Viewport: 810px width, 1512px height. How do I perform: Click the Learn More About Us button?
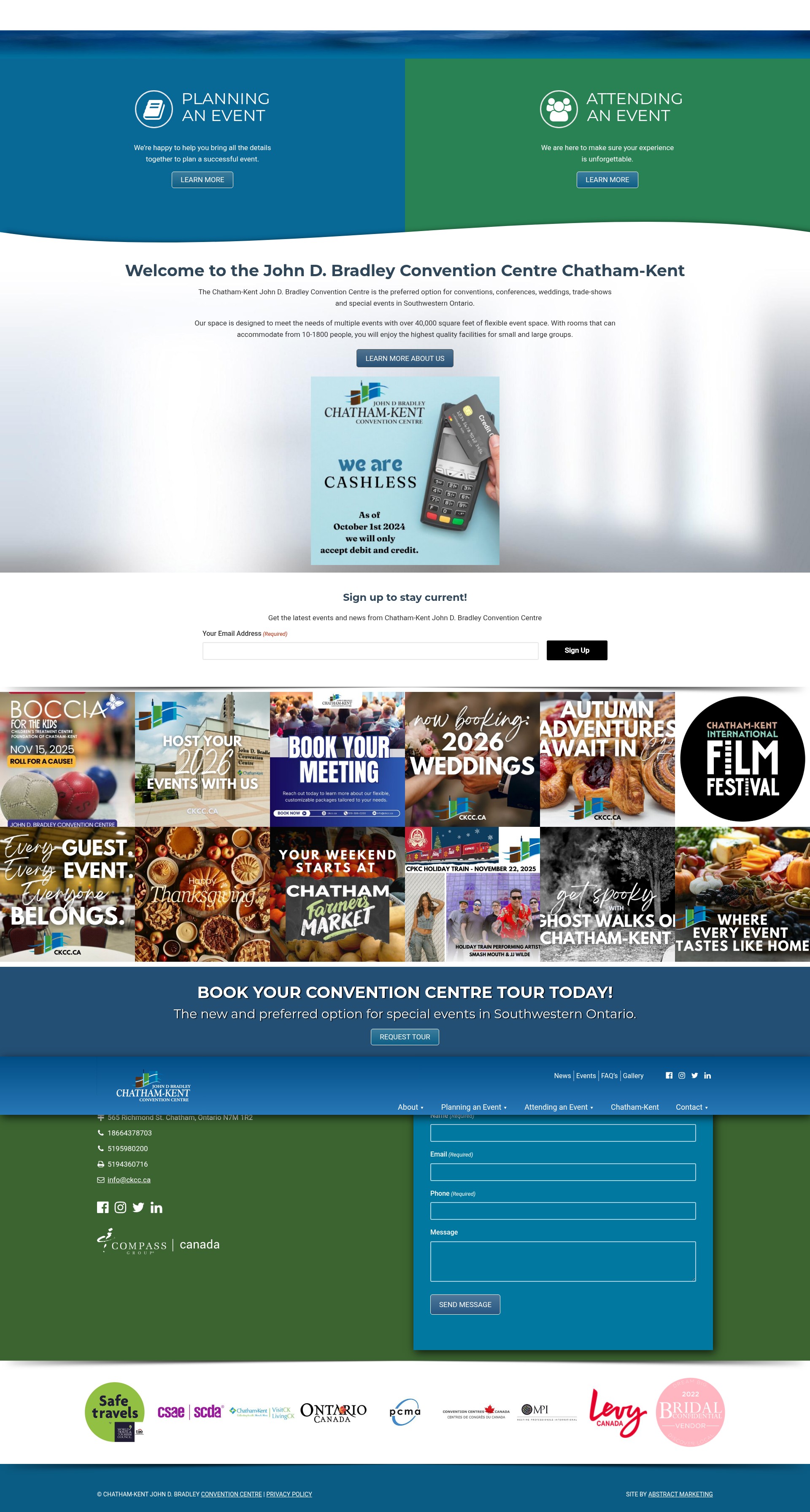[405, 358]
